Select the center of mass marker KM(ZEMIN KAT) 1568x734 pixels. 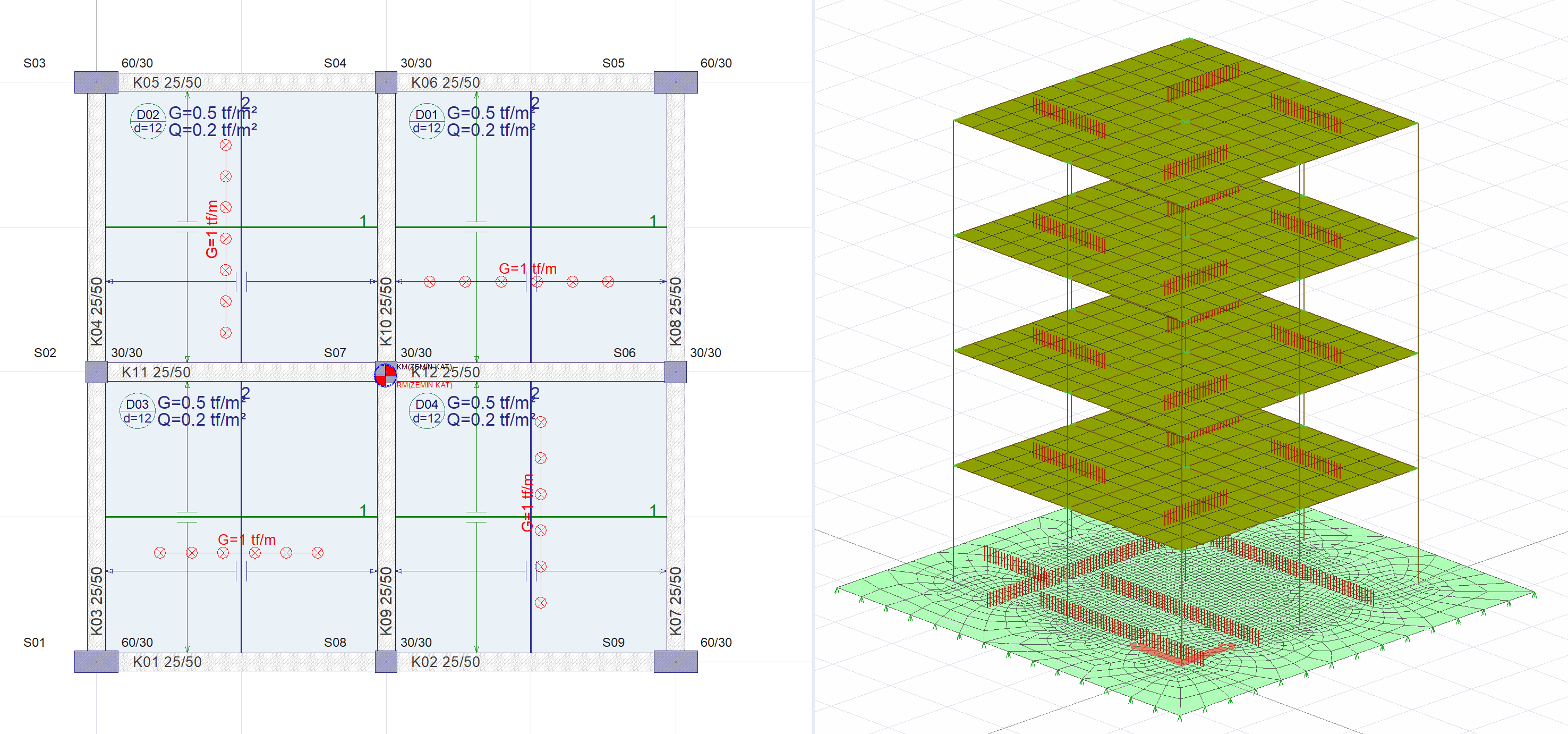pos(385,374)
